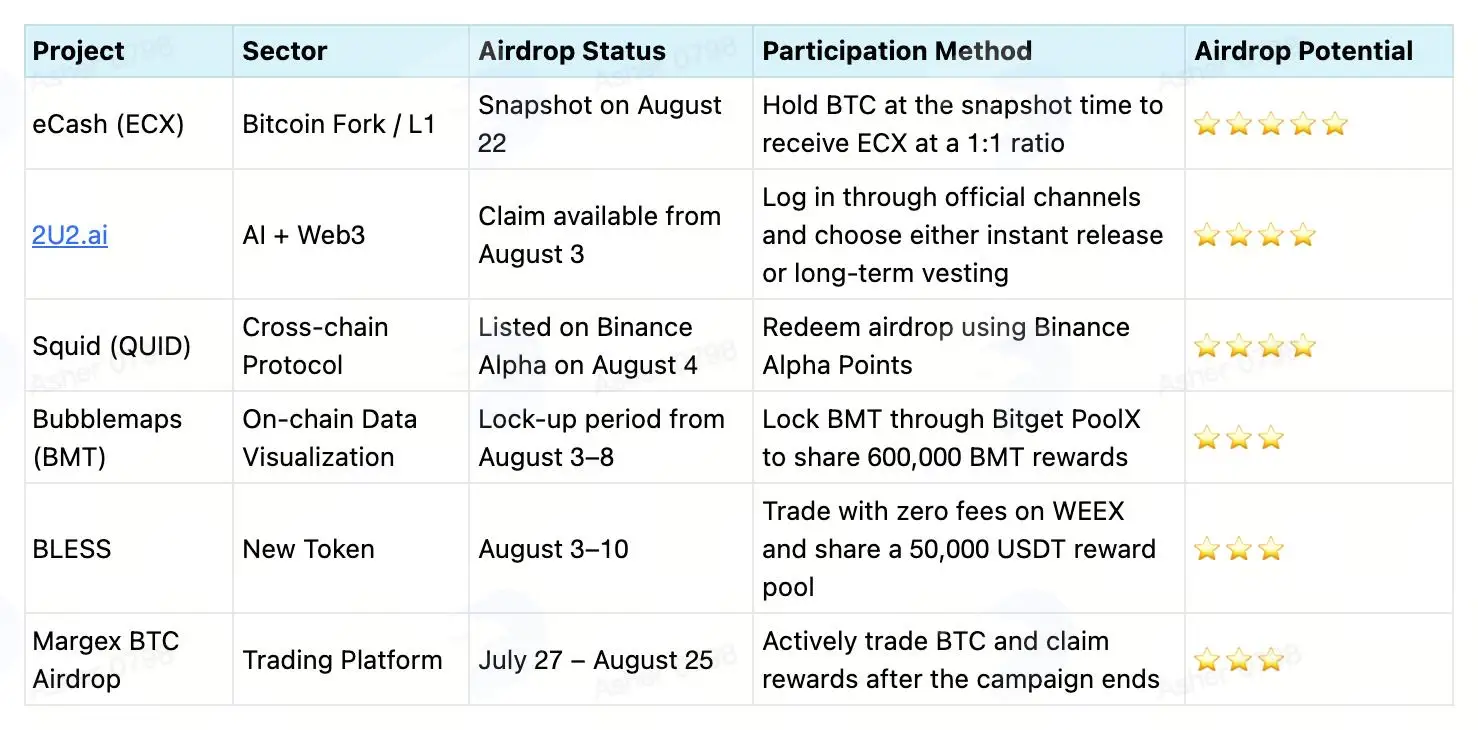Click the Bubblemaps three-star rating
This screenshot has width=1478, height=730.
[x=1239, y=438]
